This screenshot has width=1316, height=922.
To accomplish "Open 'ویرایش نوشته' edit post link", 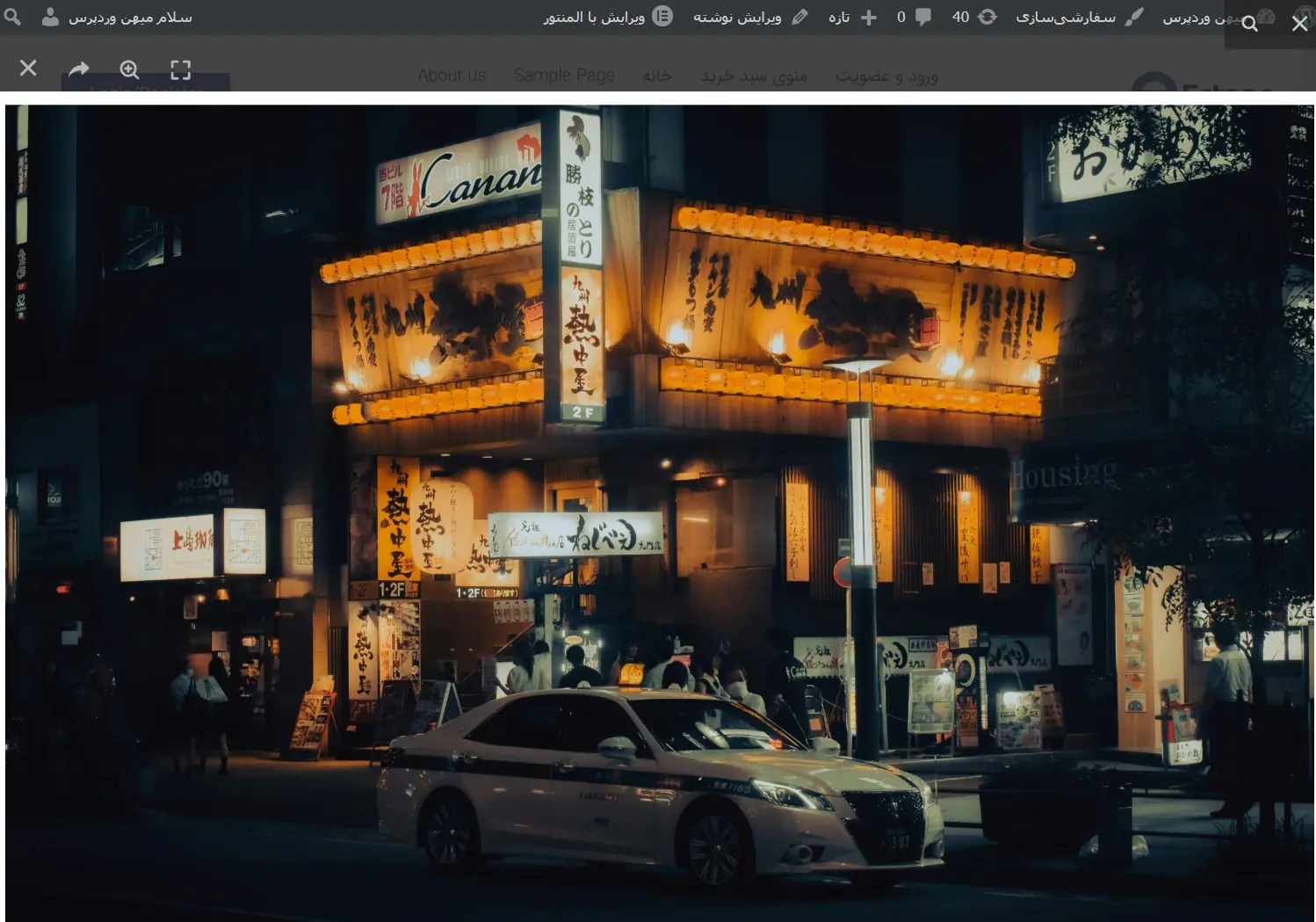I will 750,17.
